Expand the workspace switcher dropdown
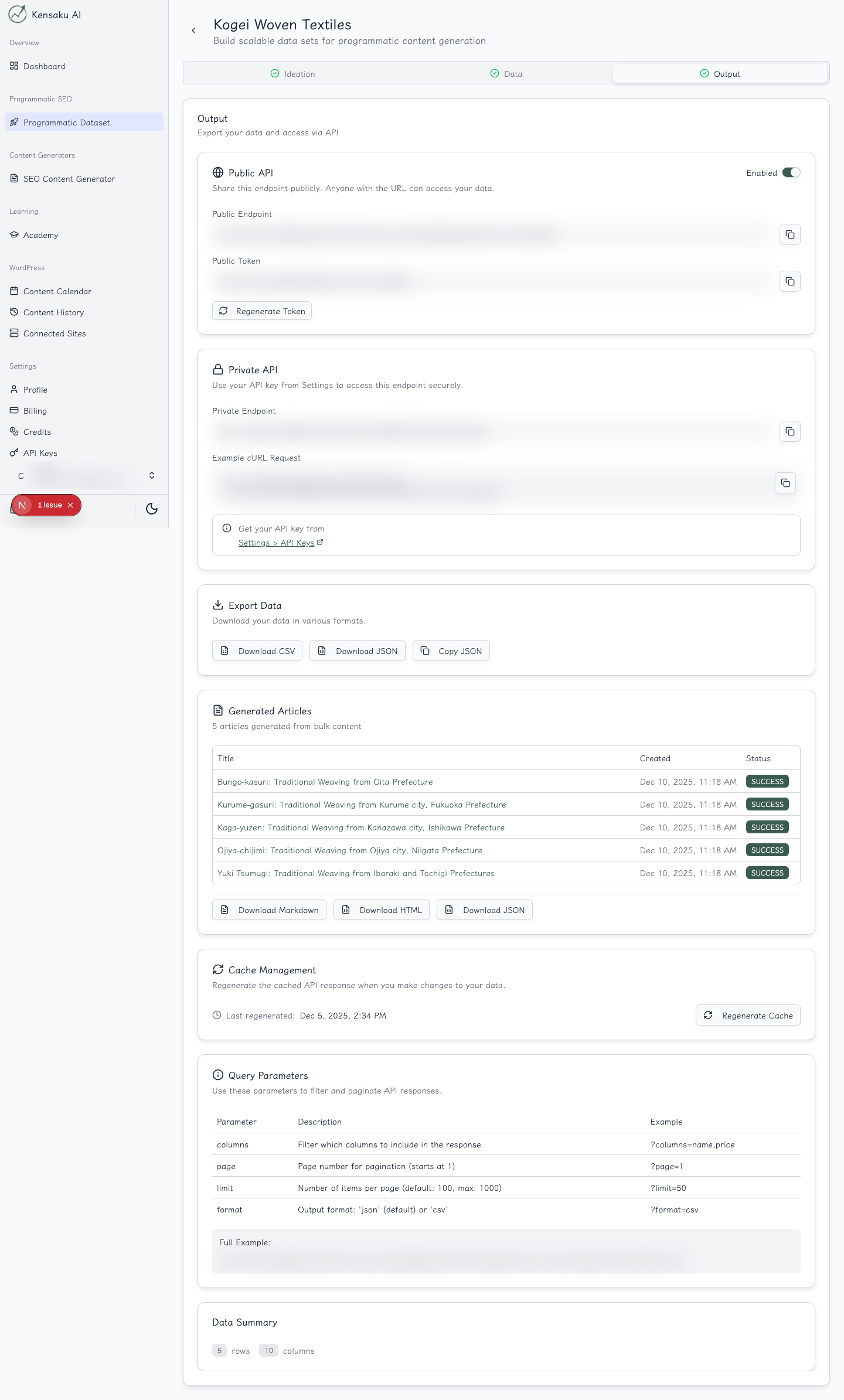The height and width of the screenshot is (1400, 844). (x=152, y=475)
